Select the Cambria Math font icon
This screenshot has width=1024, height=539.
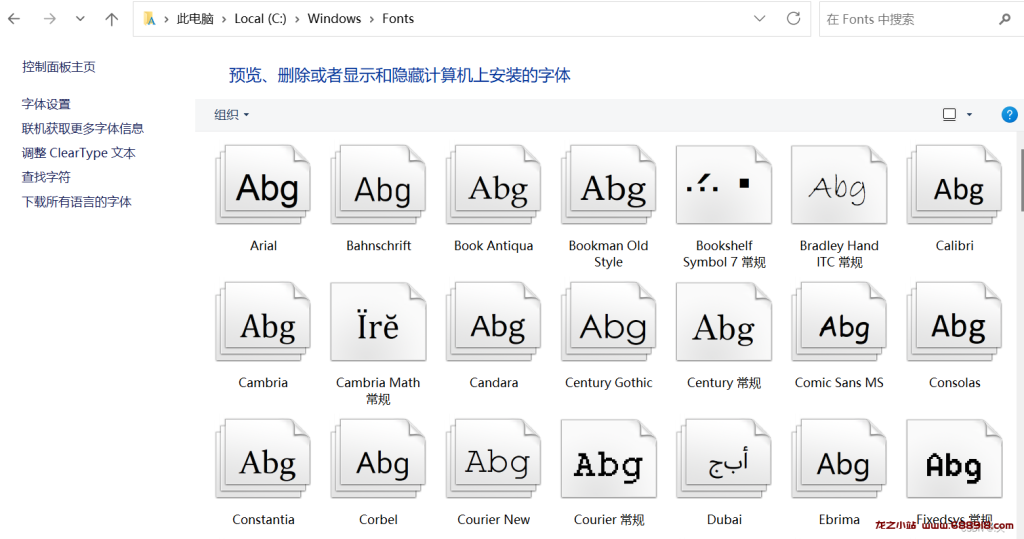tap(378, 322)
